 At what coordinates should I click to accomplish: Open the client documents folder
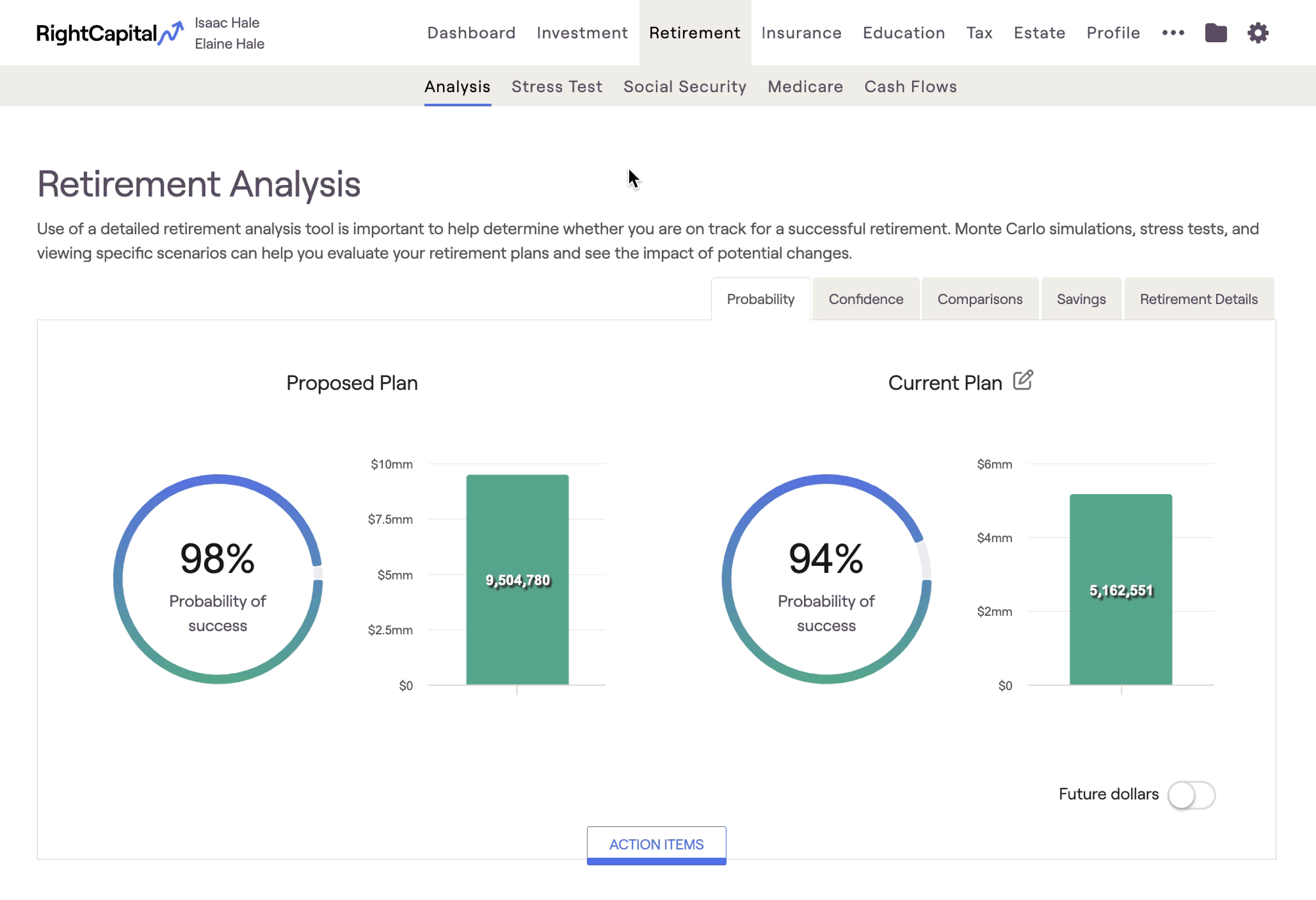click(x=1217, y=32)
